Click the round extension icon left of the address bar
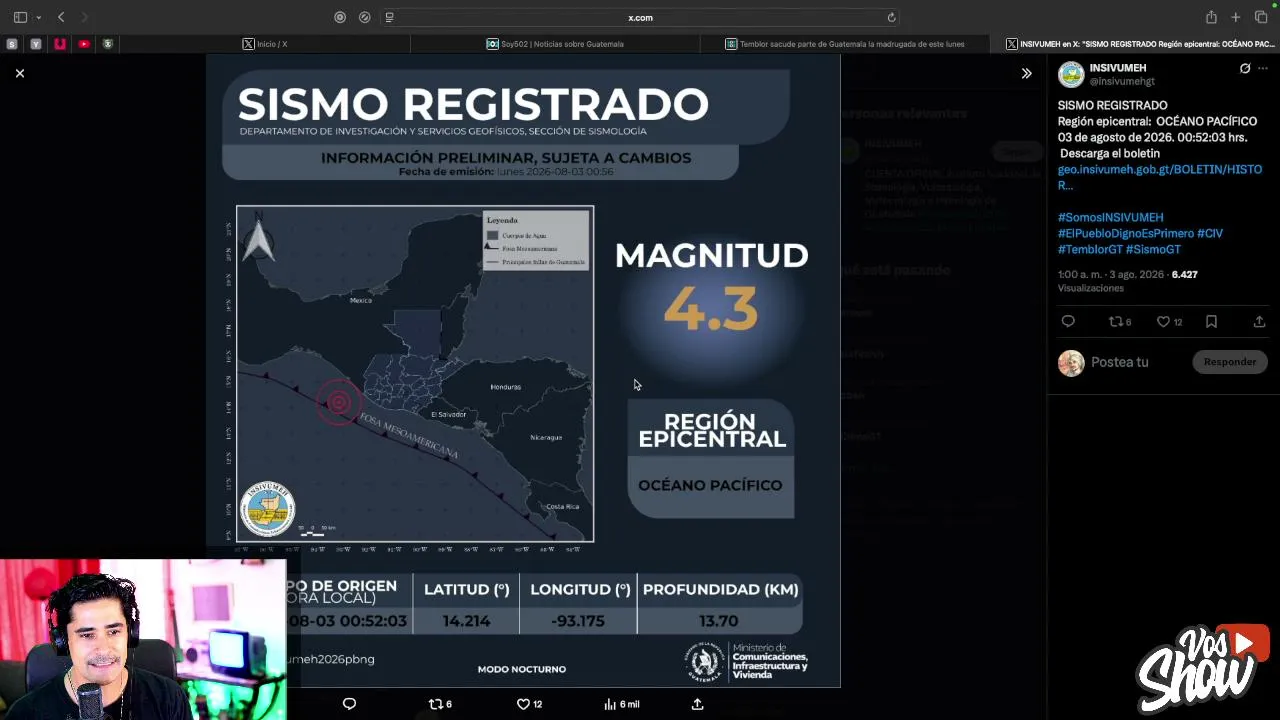Viewport: 1280px width, 720px height. click(x=340, y=17)
